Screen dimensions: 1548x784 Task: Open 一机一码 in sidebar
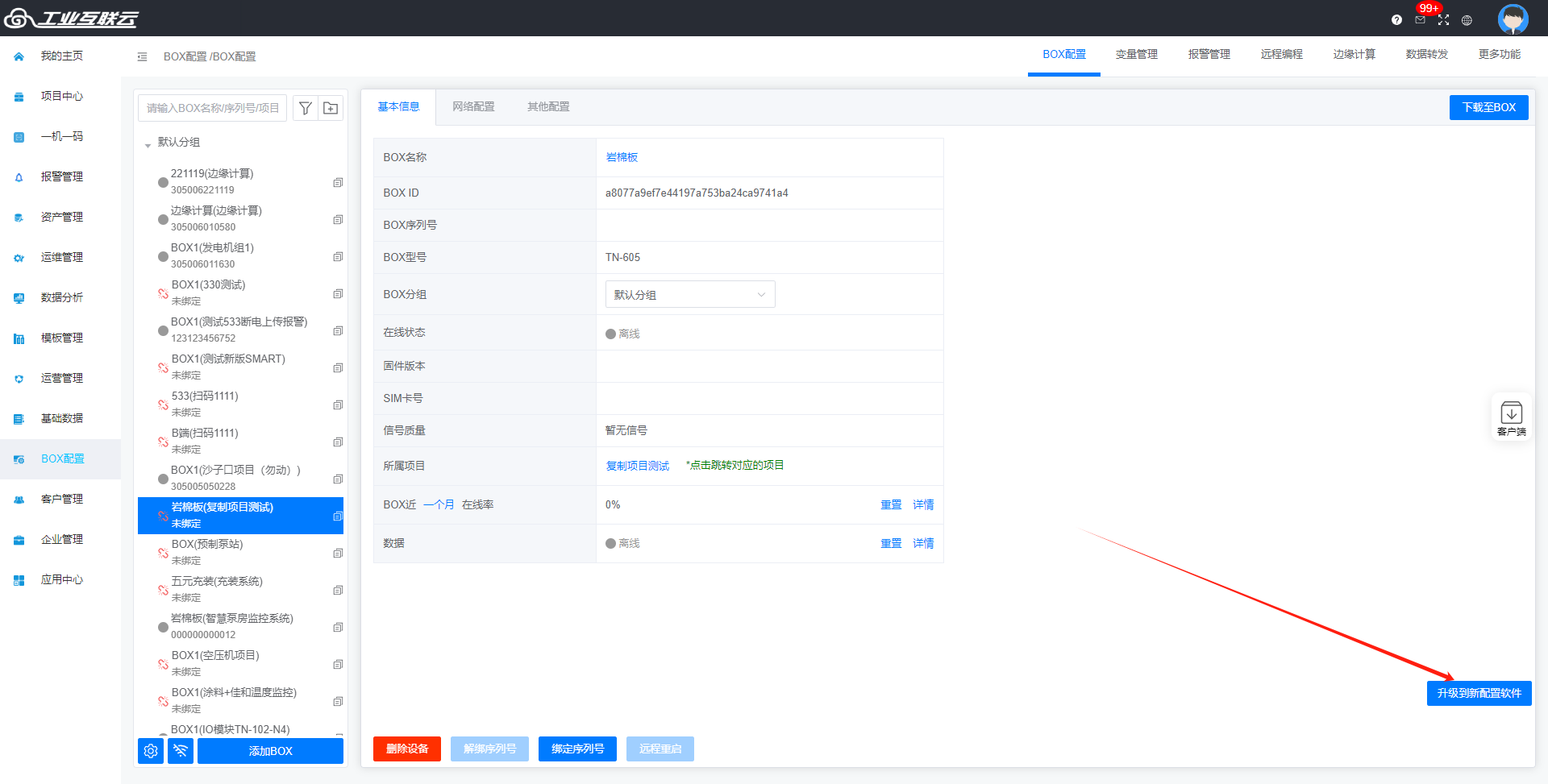tap(60, 137)
